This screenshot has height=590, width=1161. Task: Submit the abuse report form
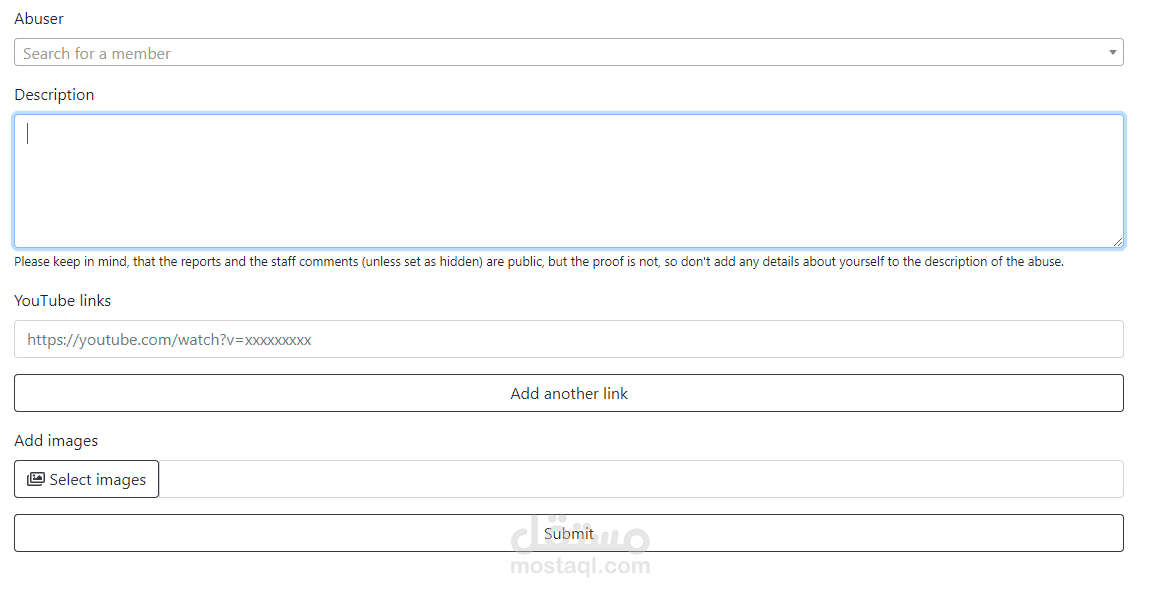[x=569, y=533]
